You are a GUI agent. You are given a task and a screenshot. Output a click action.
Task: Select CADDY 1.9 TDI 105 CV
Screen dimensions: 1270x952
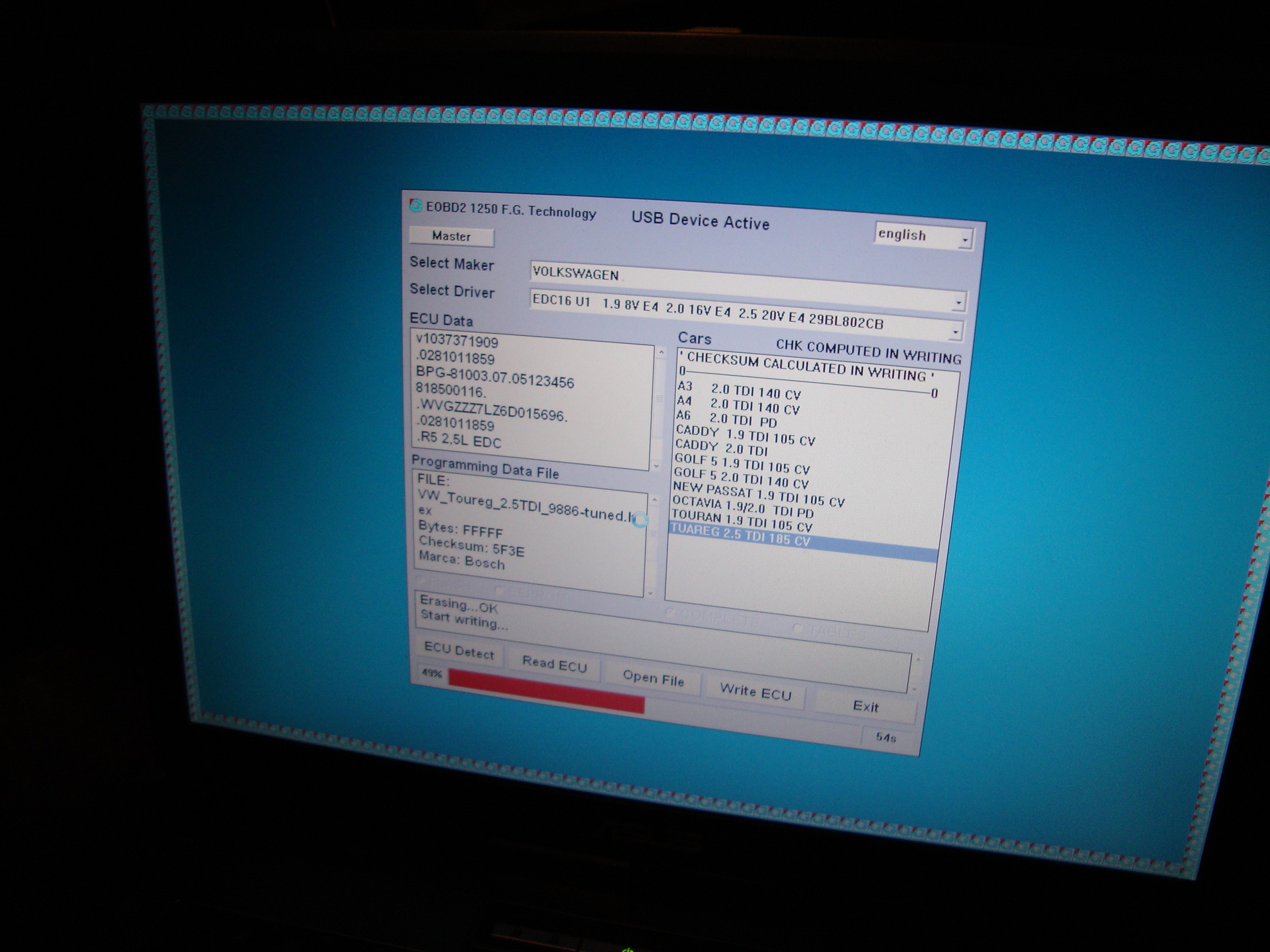[x=745, y=436]
